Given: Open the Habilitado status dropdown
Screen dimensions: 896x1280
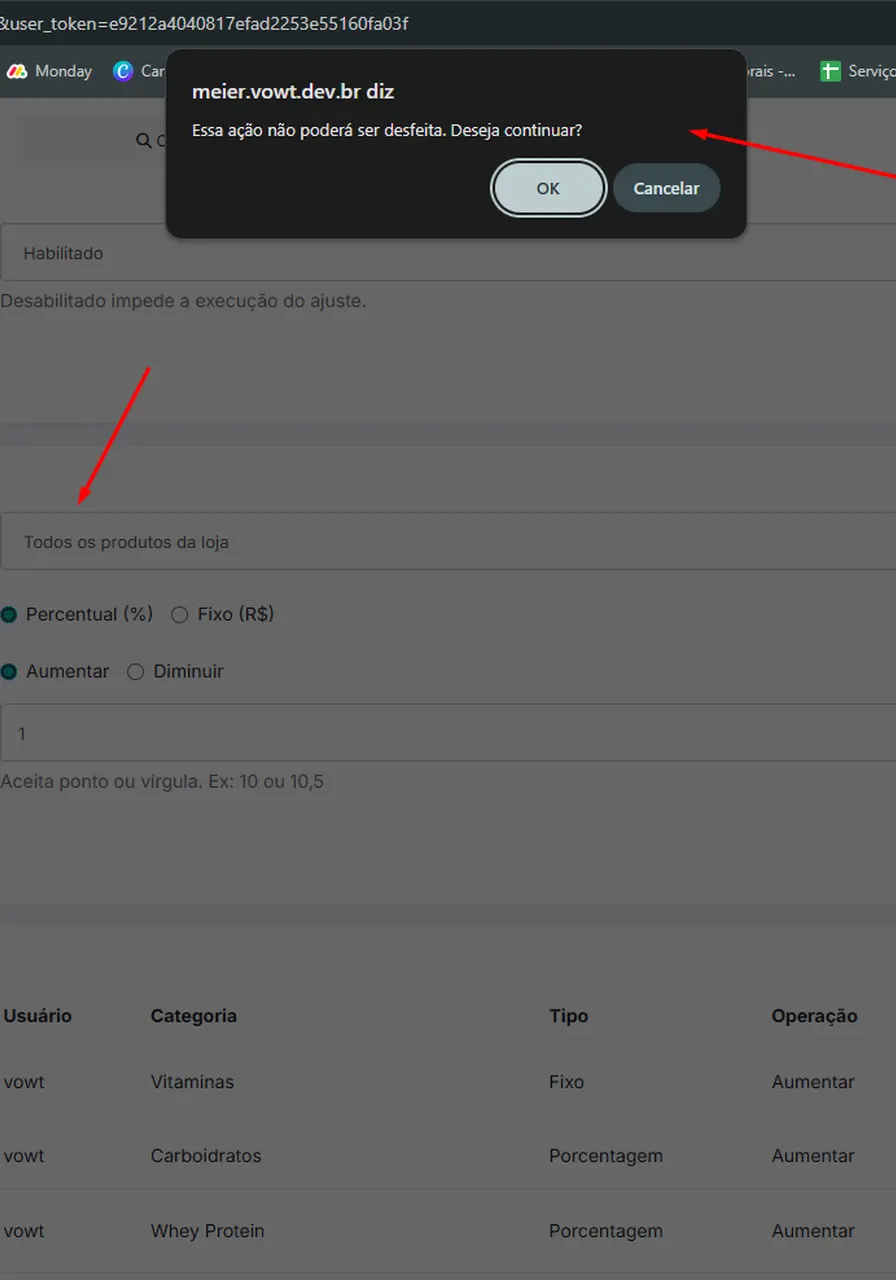Looking at the screenshot, I should (448, 253).
